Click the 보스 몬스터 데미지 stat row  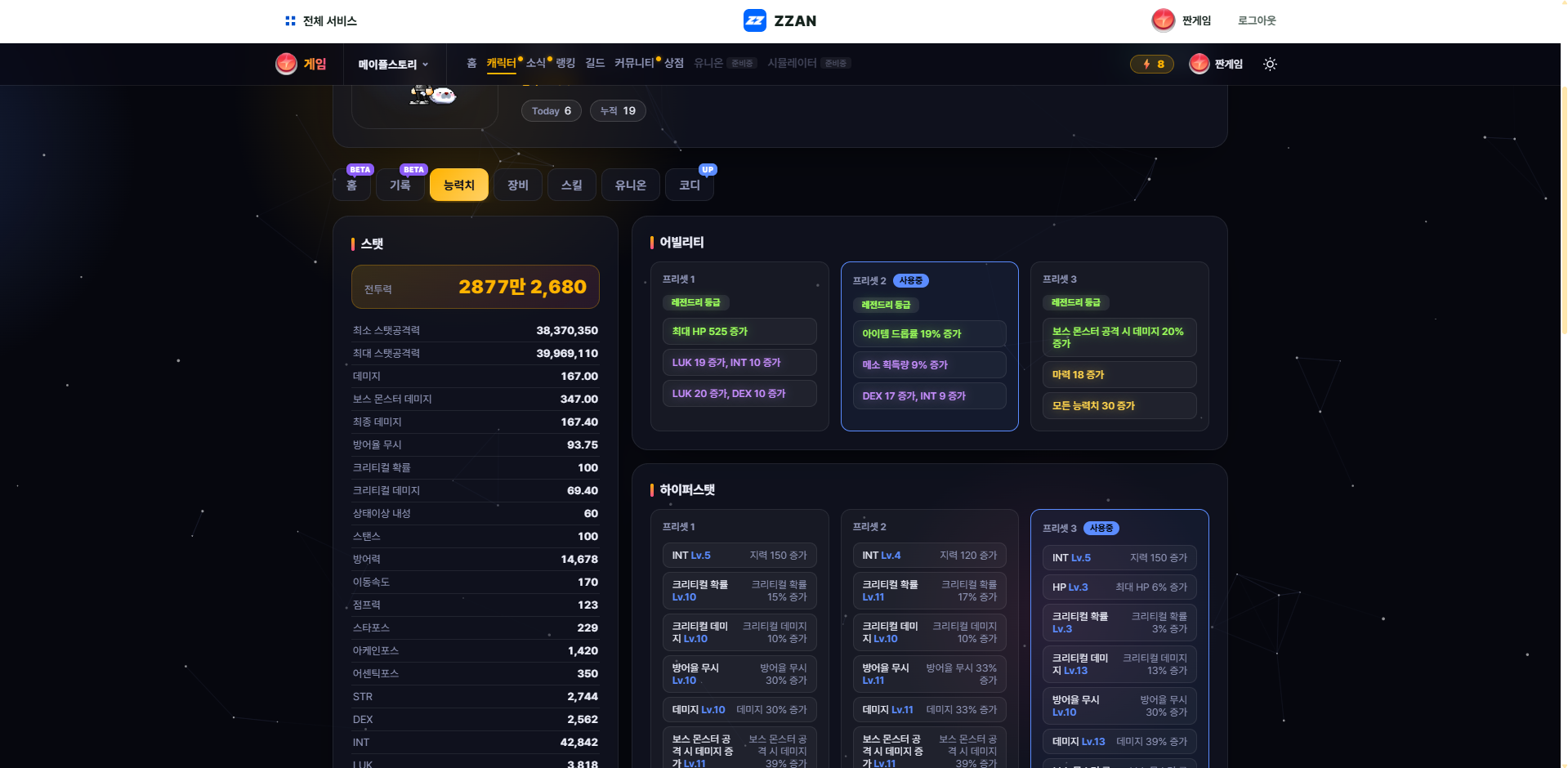(x=476, y=400)
